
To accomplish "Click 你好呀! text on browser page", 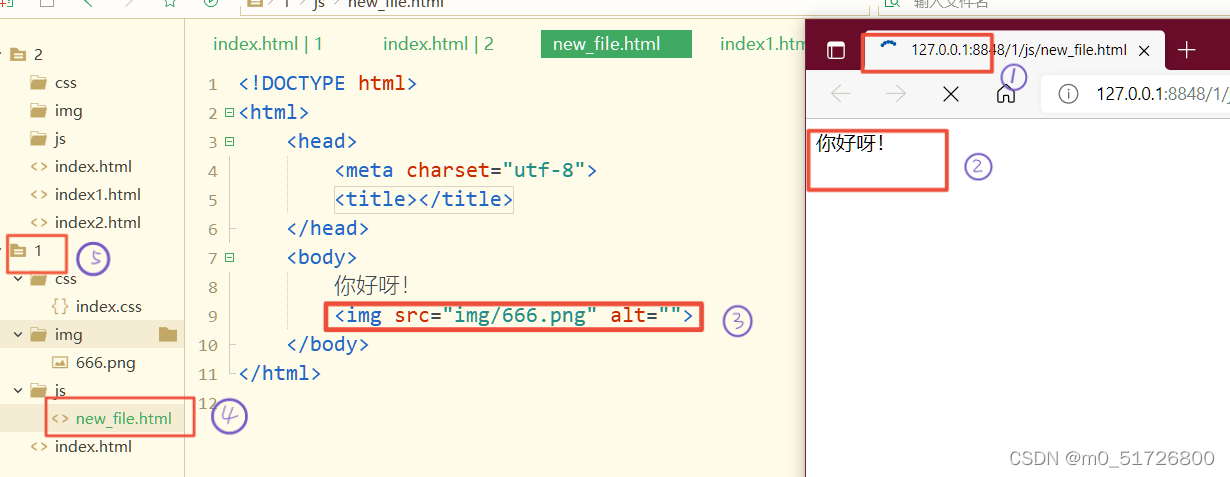I will click(850, 143).
